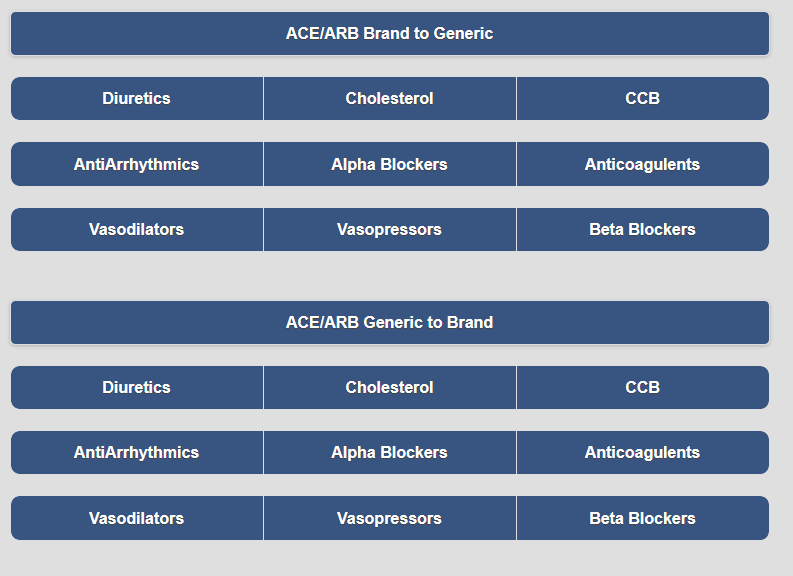
Task: Select Vasopressors in Brand to Generic group
Action: [389, 230]
